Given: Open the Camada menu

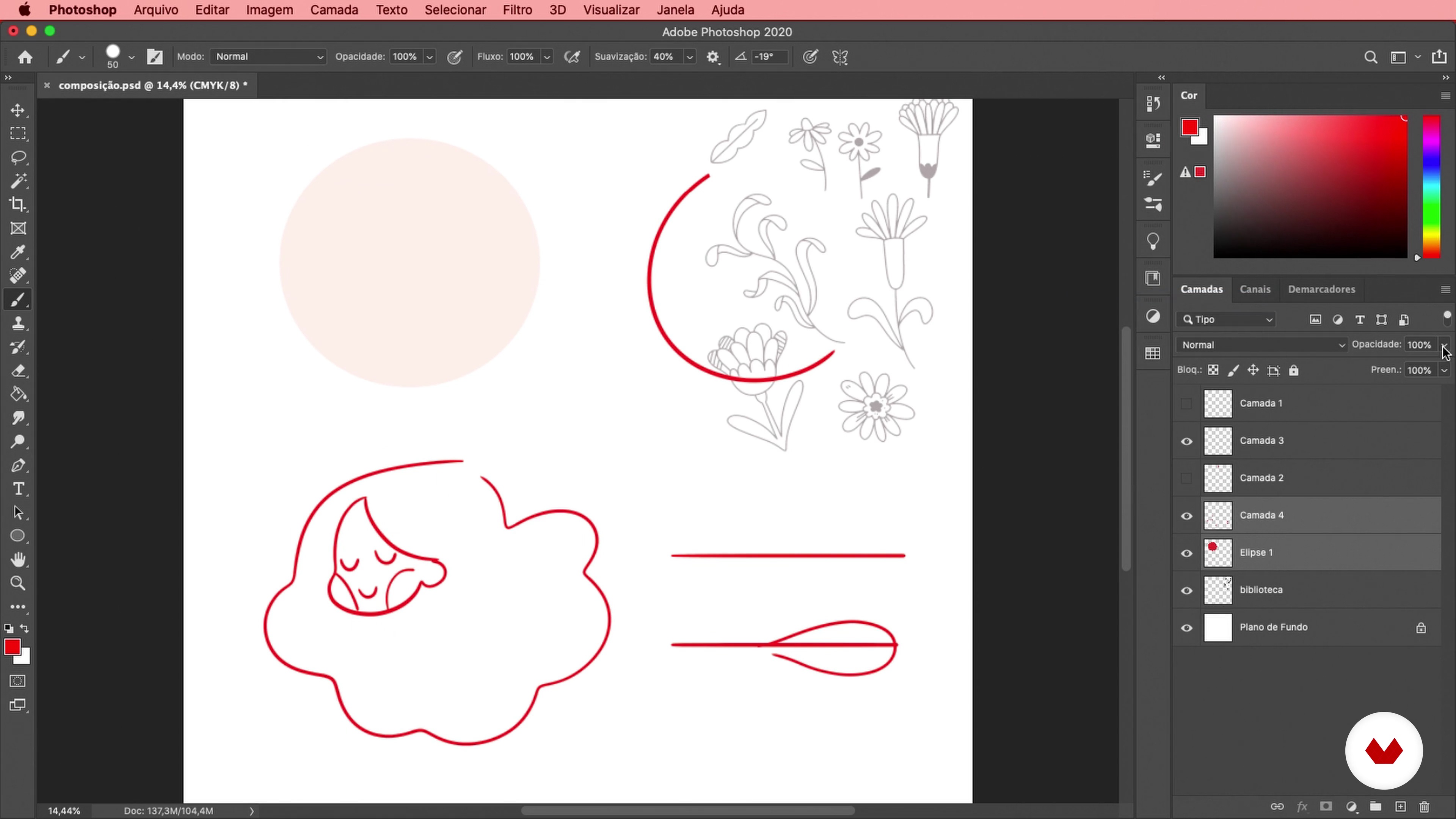Looking at the screenshot, I should click(334, 9).
